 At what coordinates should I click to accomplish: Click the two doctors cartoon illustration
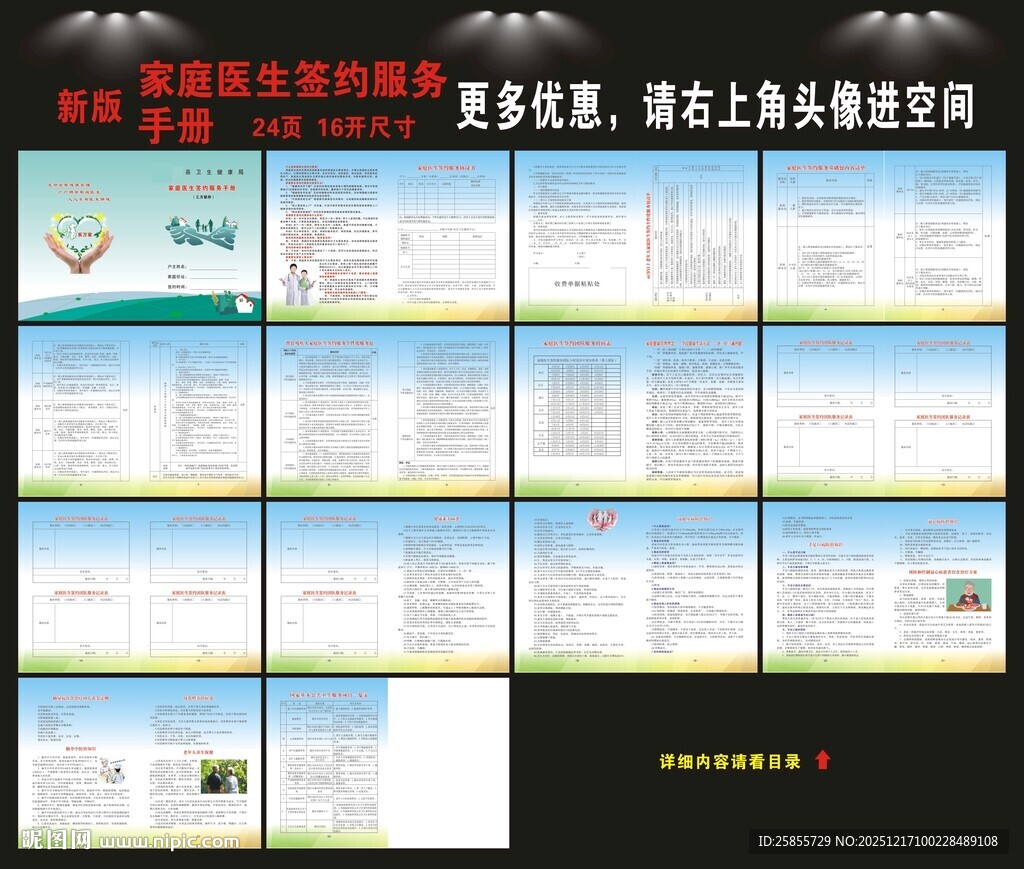pos(297,284)
